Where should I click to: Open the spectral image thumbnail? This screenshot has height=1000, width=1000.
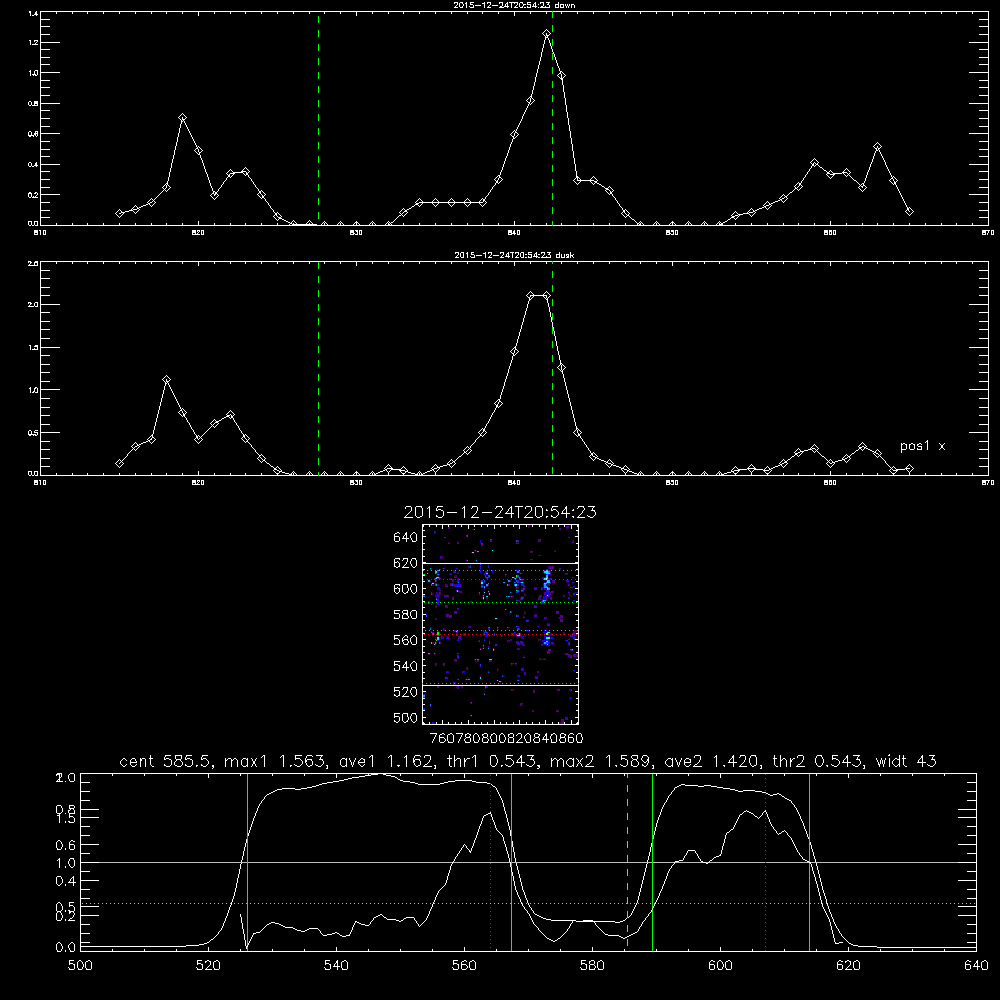(x=500, y=624)
